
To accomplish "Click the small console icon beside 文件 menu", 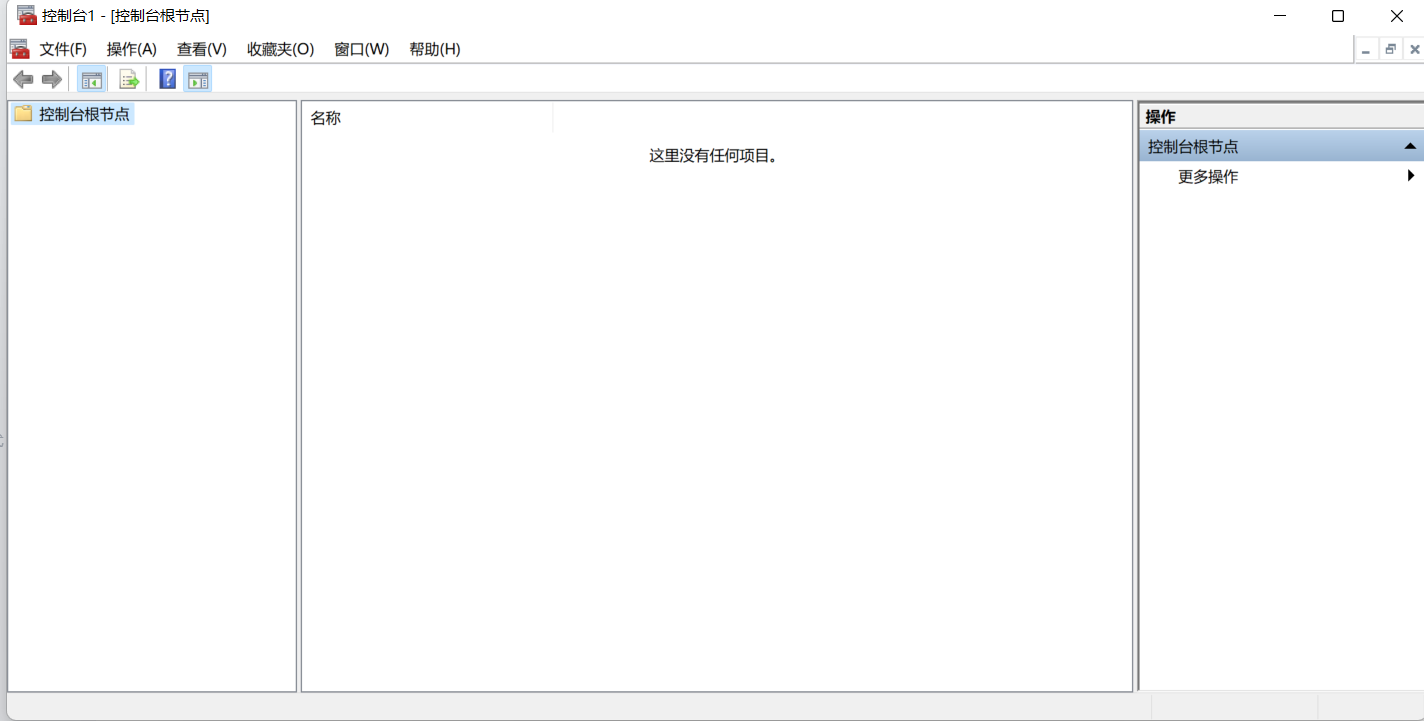I will 19,48.
